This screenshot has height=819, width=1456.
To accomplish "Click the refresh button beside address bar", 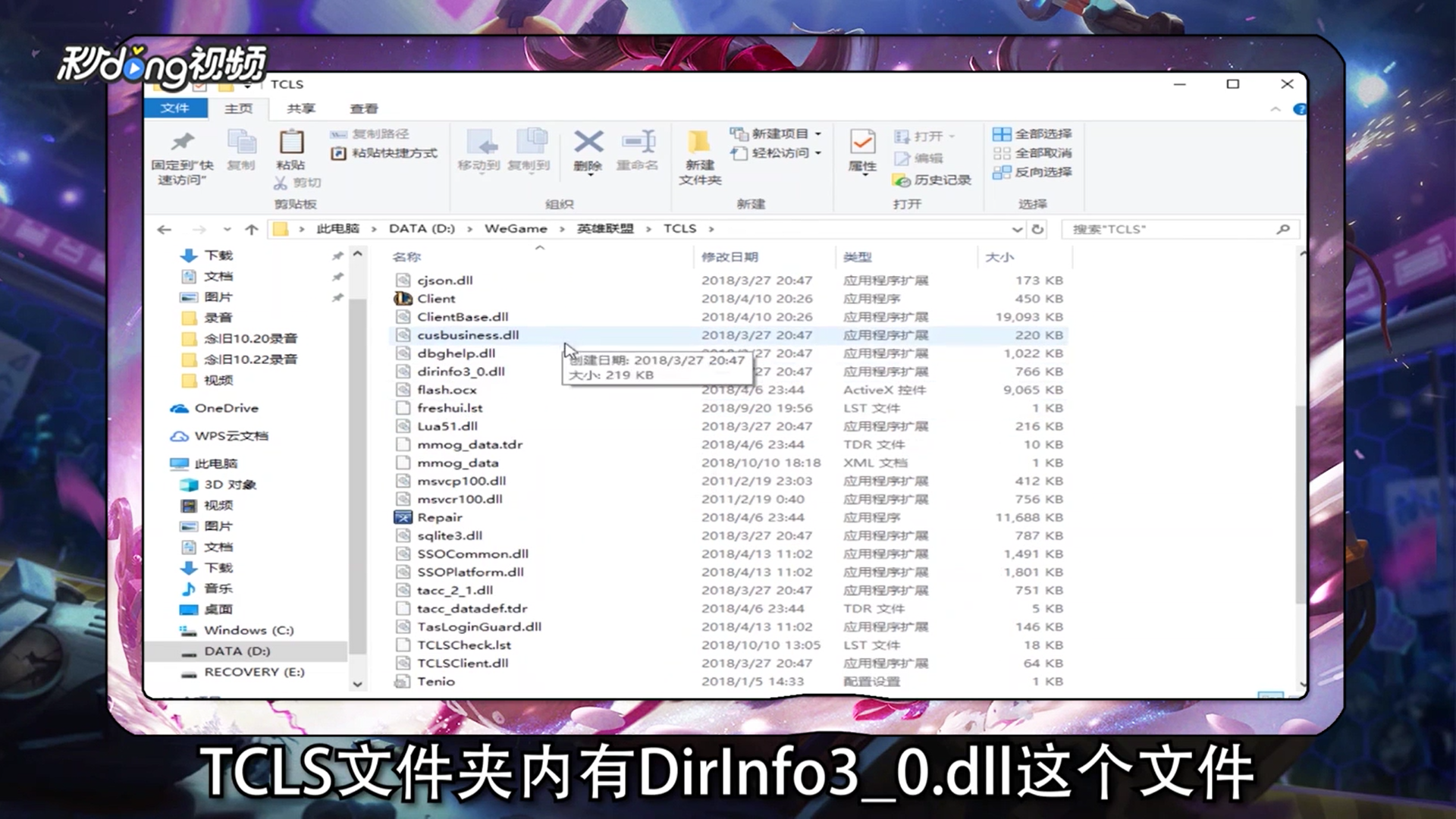I will pyautogui.click(x=1037, y=229).
